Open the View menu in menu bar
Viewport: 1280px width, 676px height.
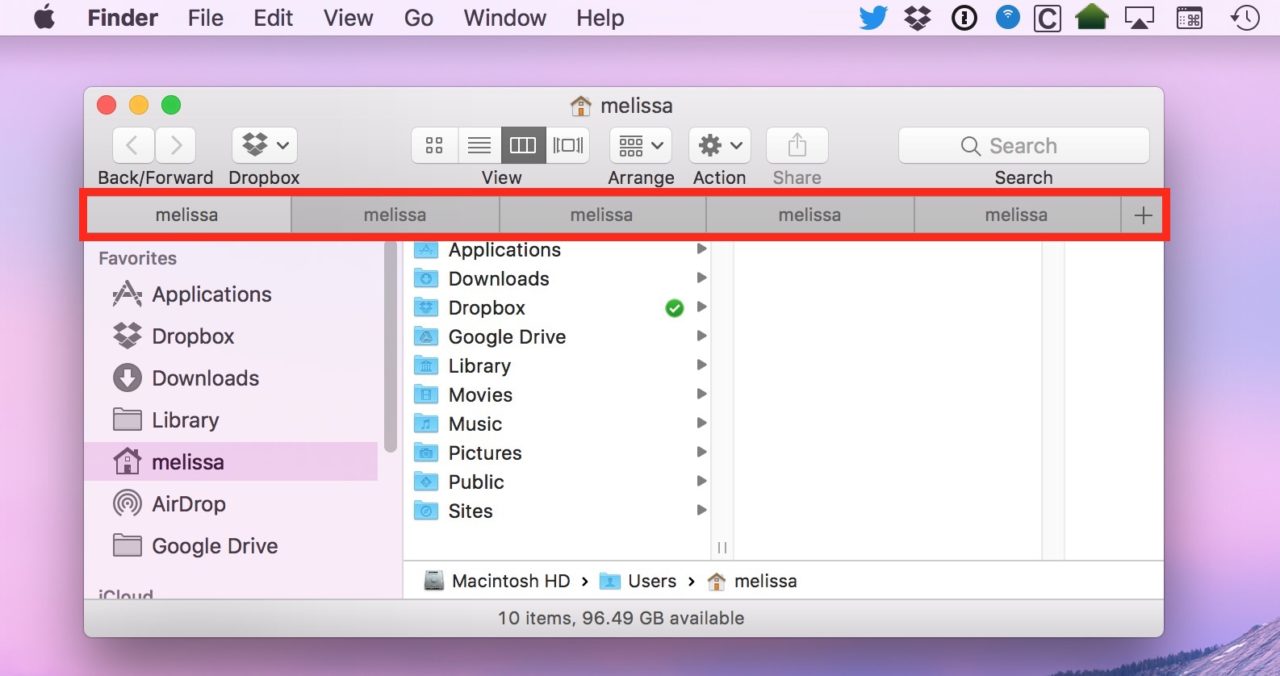pyautogui.click(x=348, y=17)
